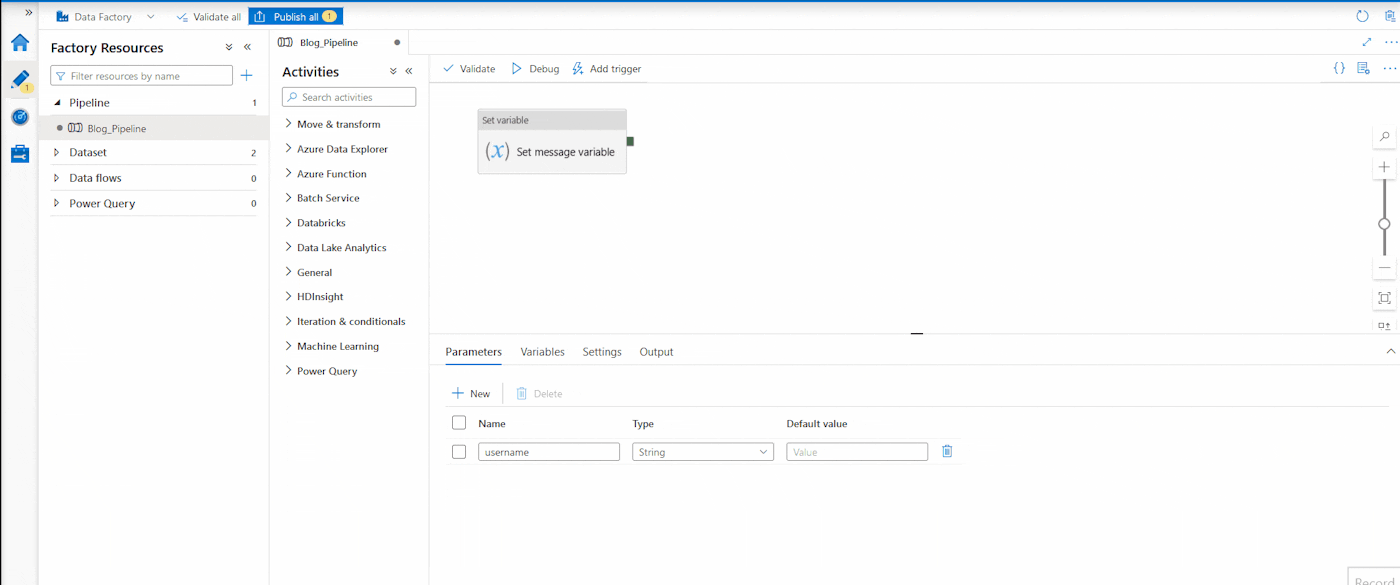The height and width of the screenshot is (585, 1400).
Task: Click the Default value input field
Action: point(857,452)
